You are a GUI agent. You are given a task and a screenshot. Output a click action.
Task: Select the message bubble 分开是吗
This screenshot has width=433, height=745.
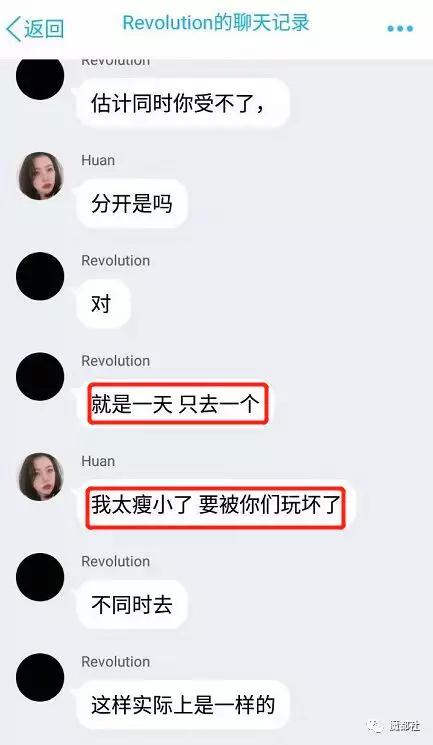[x=132, y=204]
